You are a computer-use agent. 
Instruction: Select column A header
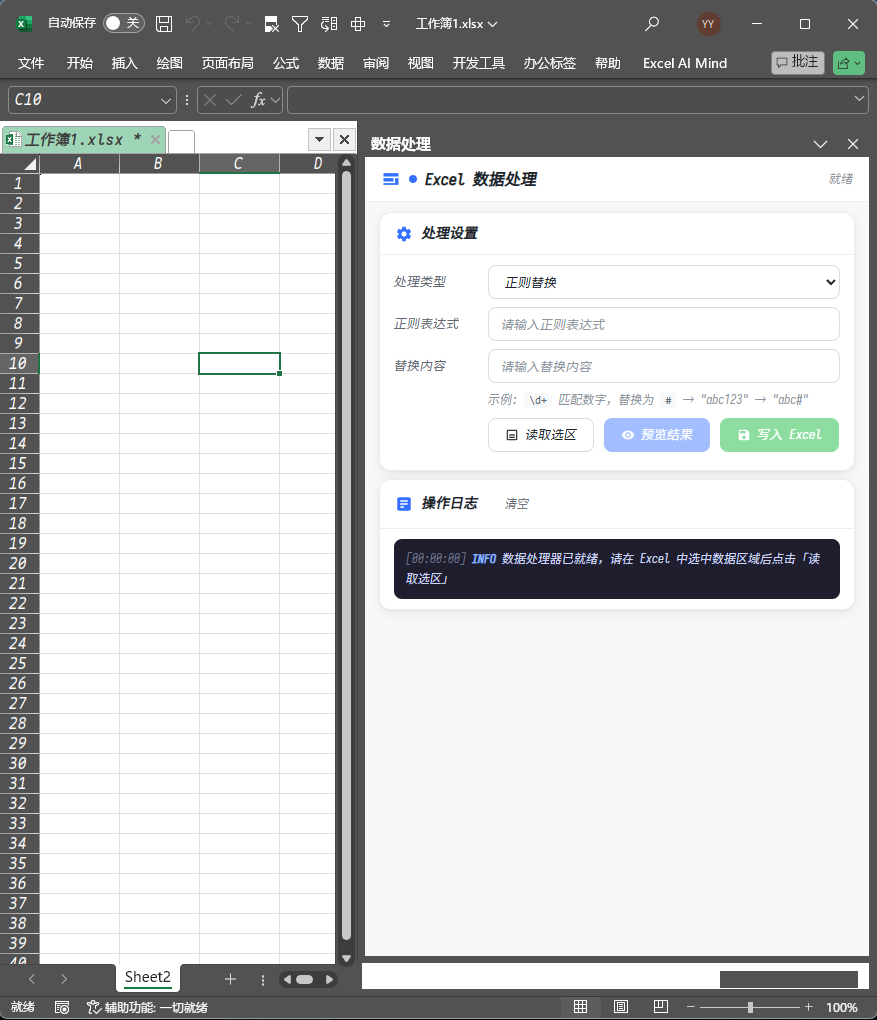[79, 163]
